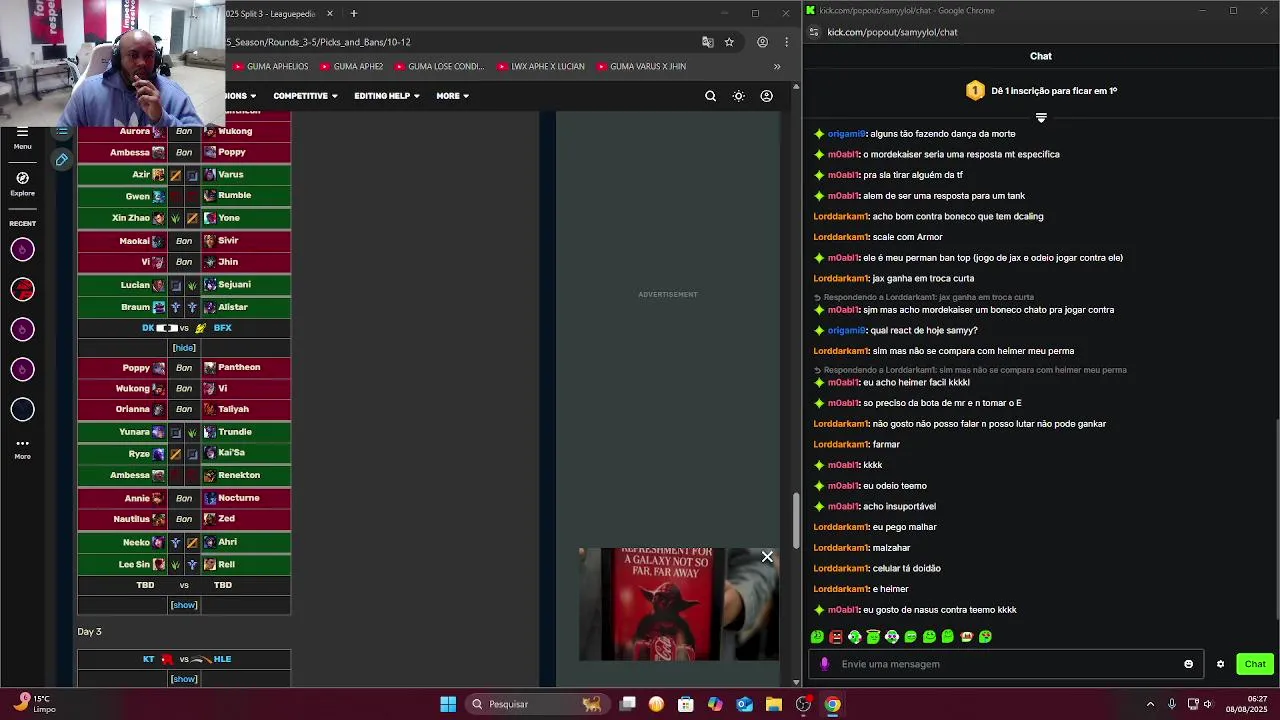Show hidden system tray icons chevron
The width and height of the screenshot is (1280, 720).
(x=1150, y=704)
